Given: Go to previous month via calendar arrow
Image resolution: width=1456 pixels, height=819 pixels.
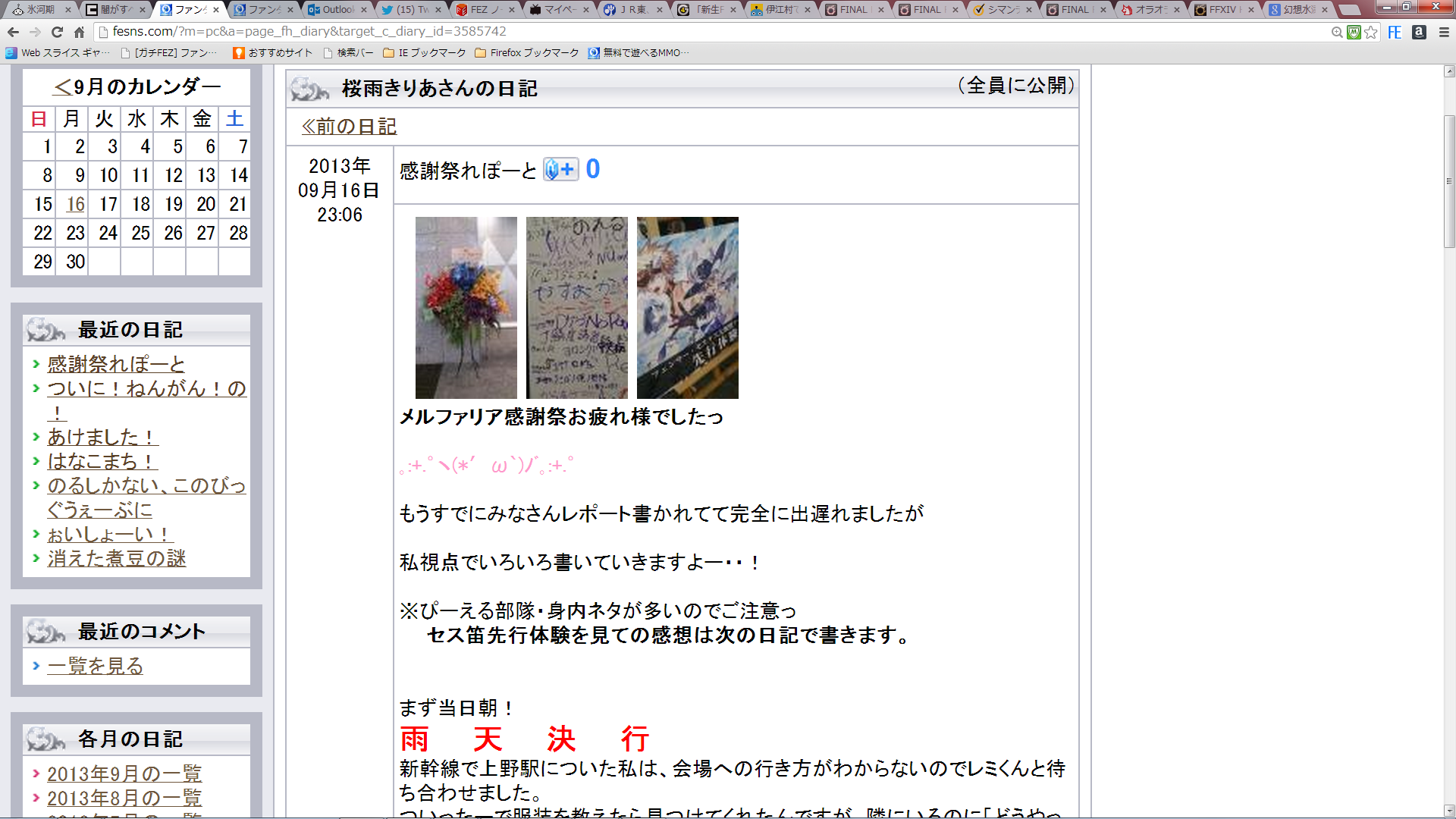Looking at the screenshot, I should coord(61,87).
